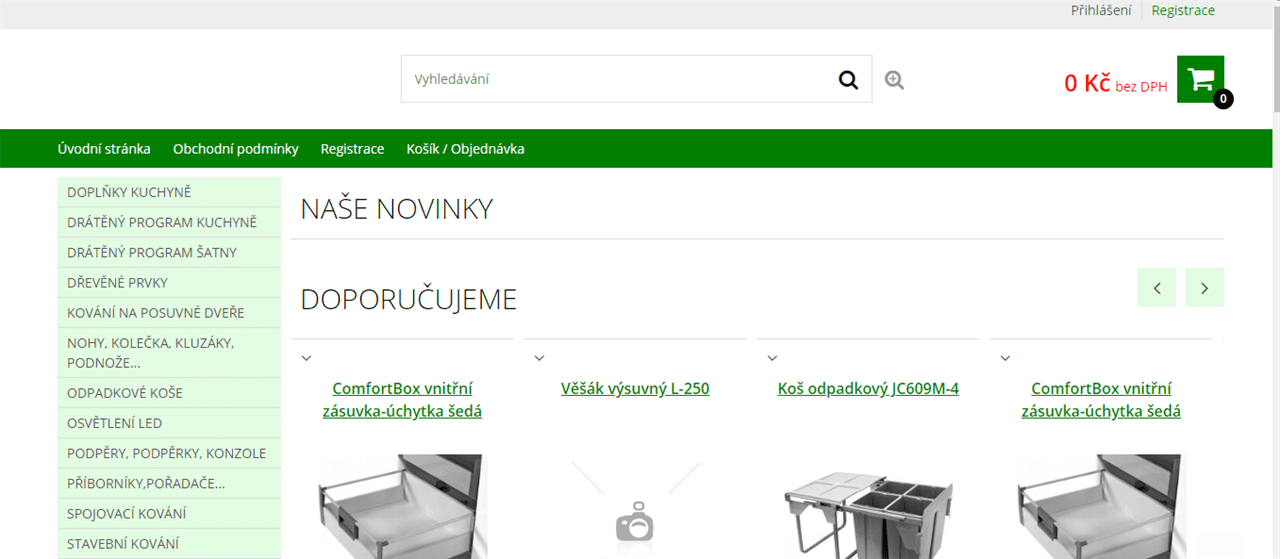Expand chevron above first ComfortBox product
Viewport: 1280px width, 559px height.
(306, 357)
